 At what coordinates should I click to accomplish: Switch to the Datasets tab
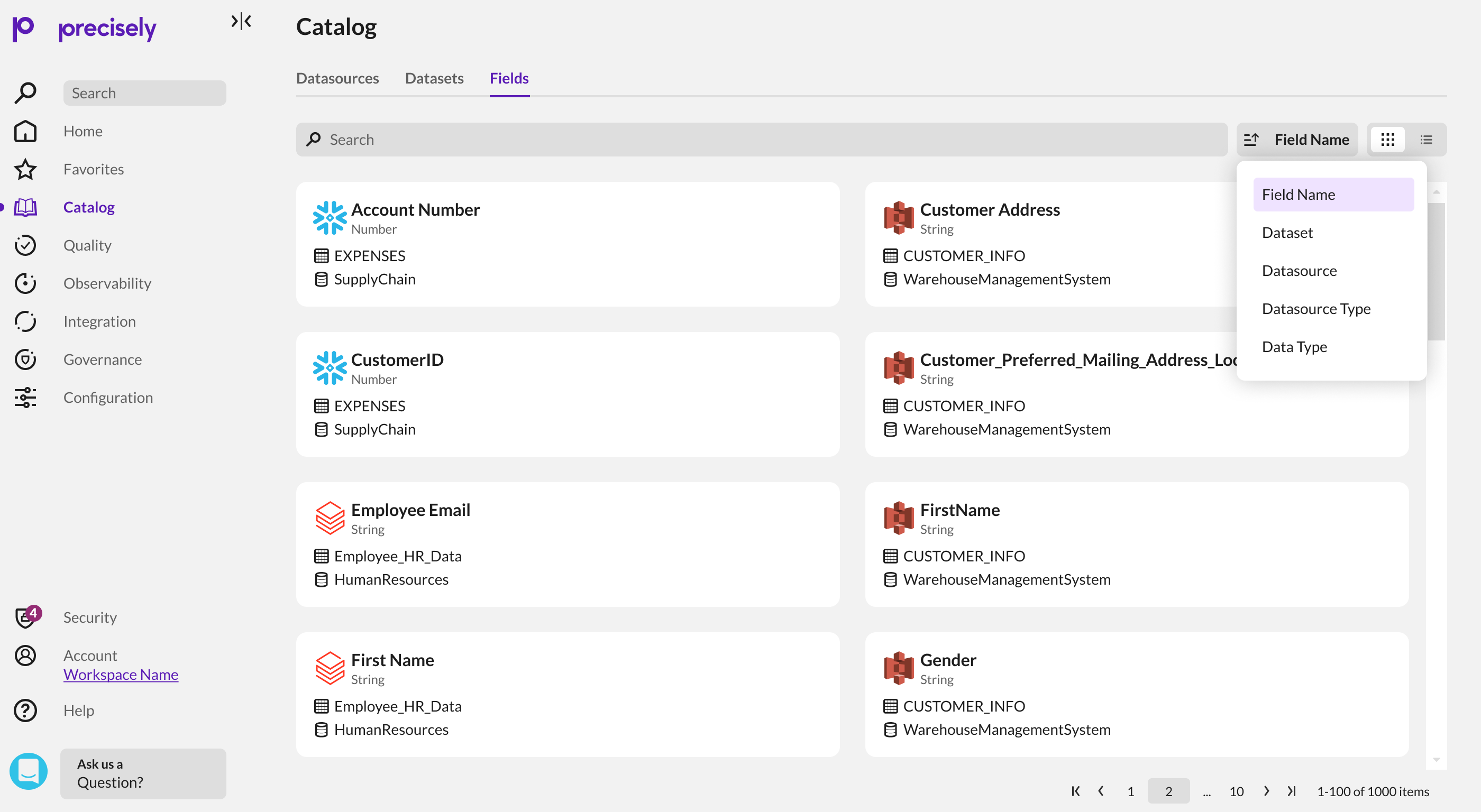[x=434, y=78]
